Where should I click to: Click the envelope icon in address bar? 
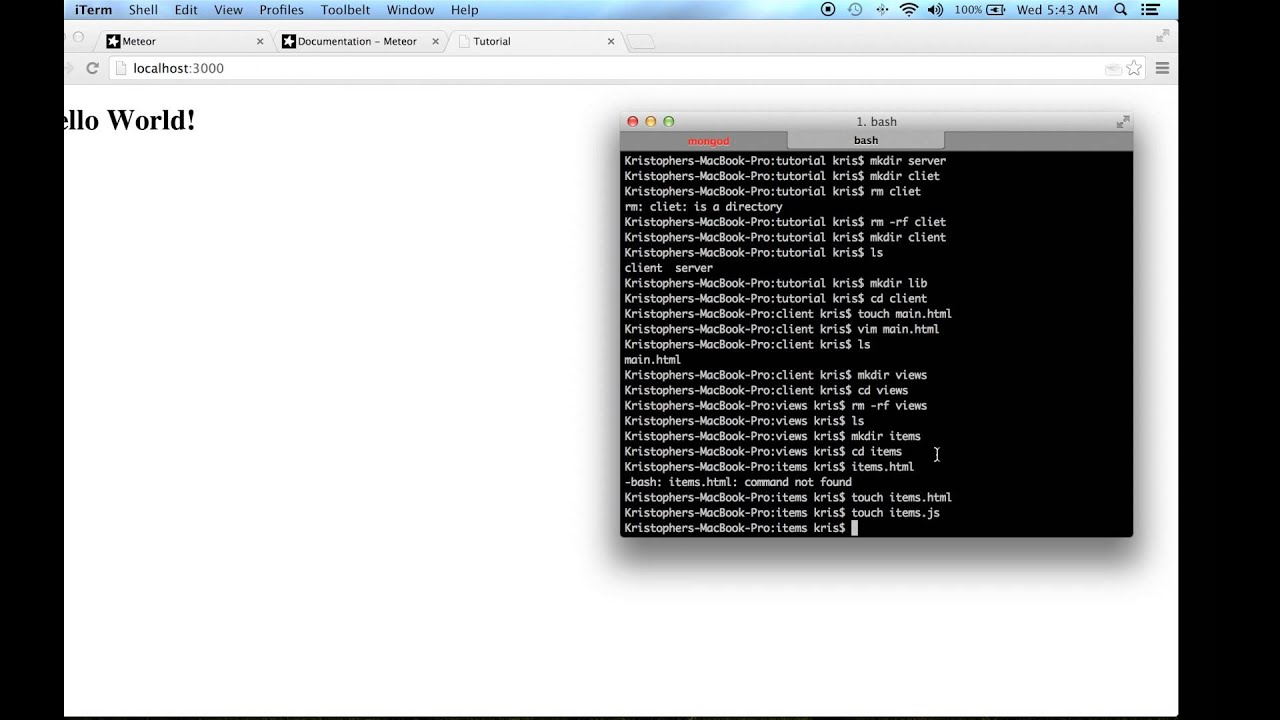tap(1113, 69)
